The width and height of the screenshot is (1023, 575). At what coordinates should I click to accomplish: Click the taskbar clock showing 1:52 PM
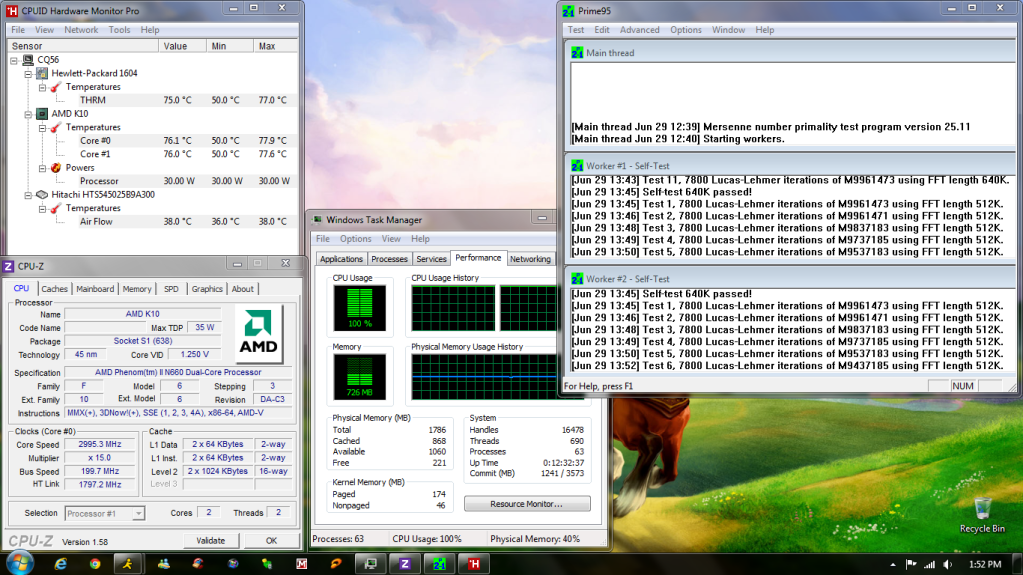pyautogui.click(x=985, y=565)
